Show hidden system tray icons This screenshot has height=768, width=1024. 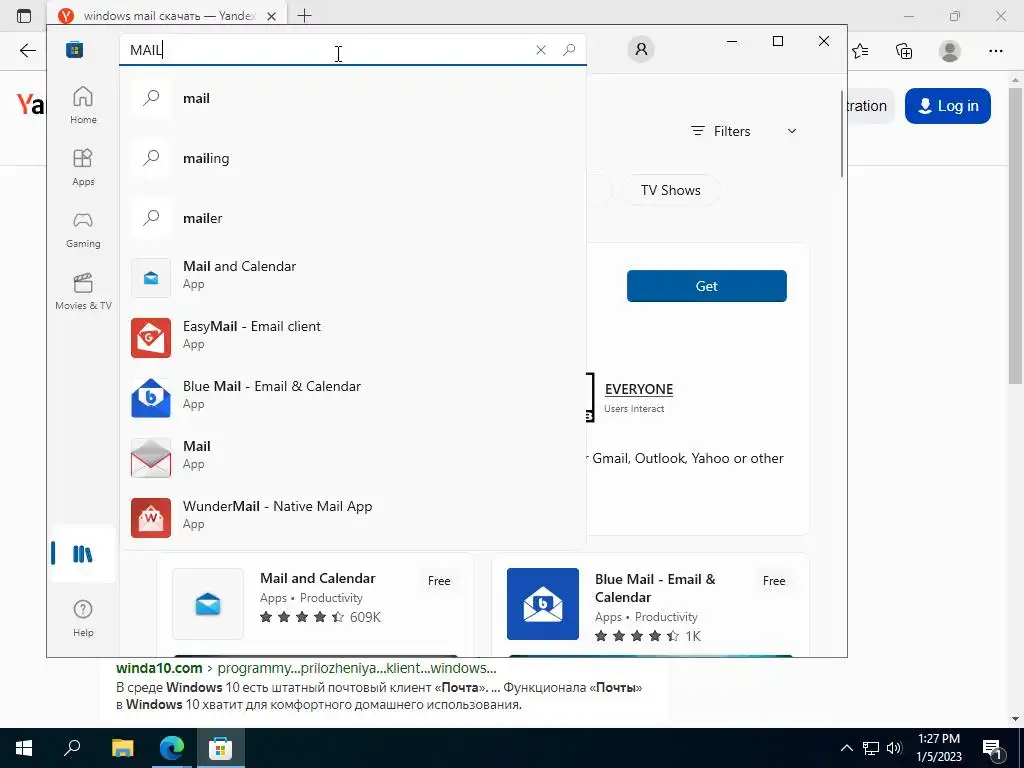pos(846,748)
